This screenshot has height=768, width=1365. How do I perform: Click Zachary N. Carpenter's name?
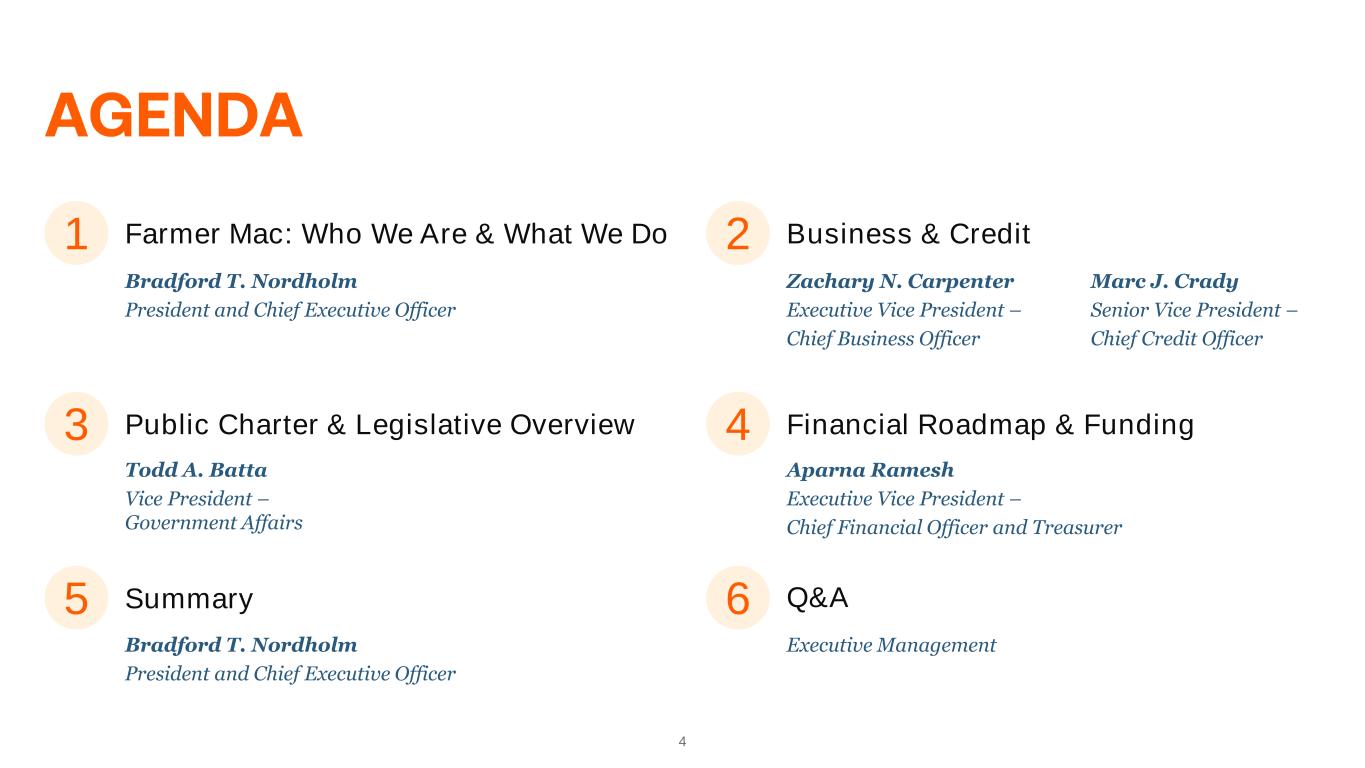[x=900, y=281]
